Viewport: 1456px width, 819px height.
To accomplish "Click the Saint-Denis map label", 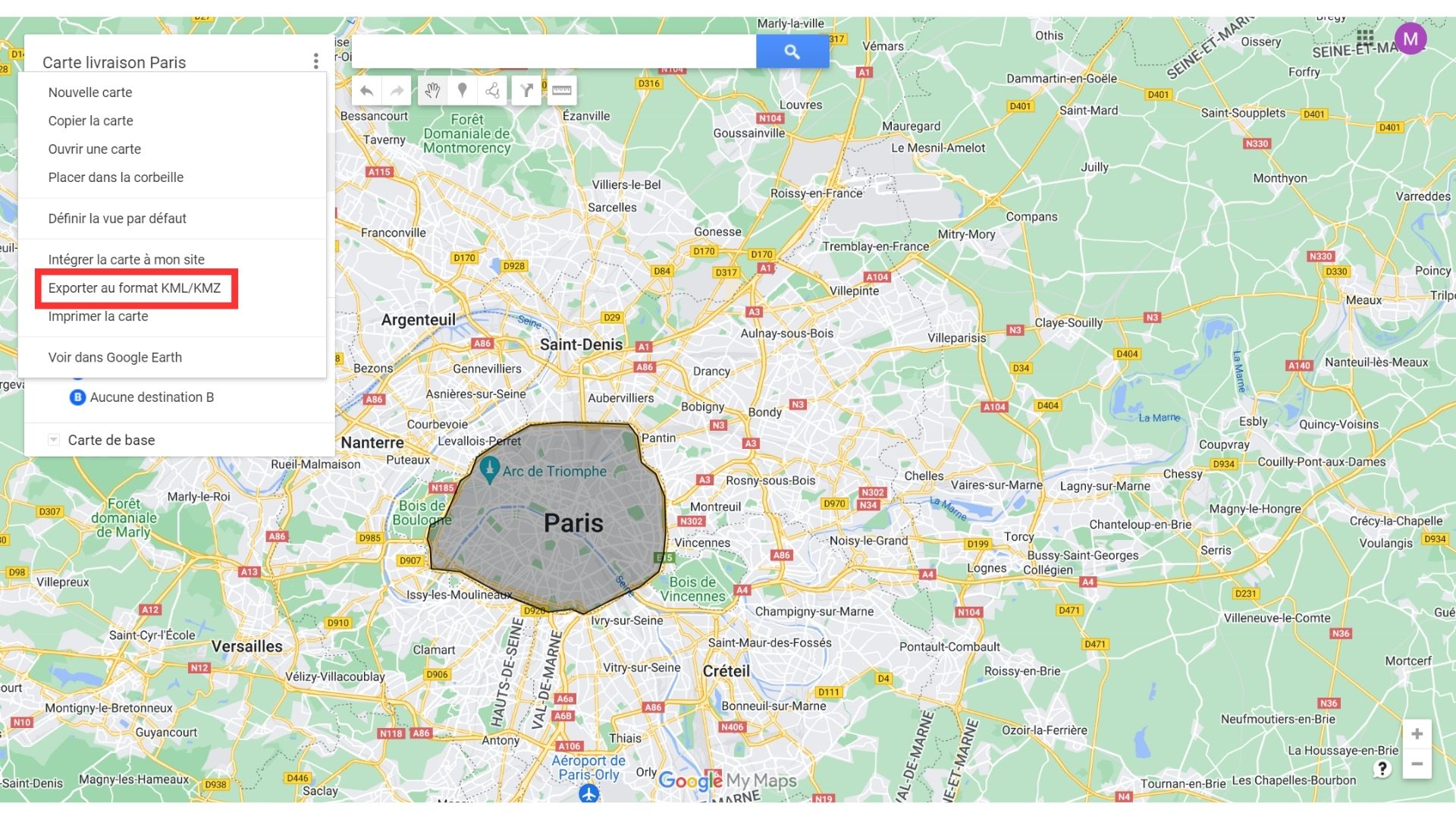I will (581, 344).
